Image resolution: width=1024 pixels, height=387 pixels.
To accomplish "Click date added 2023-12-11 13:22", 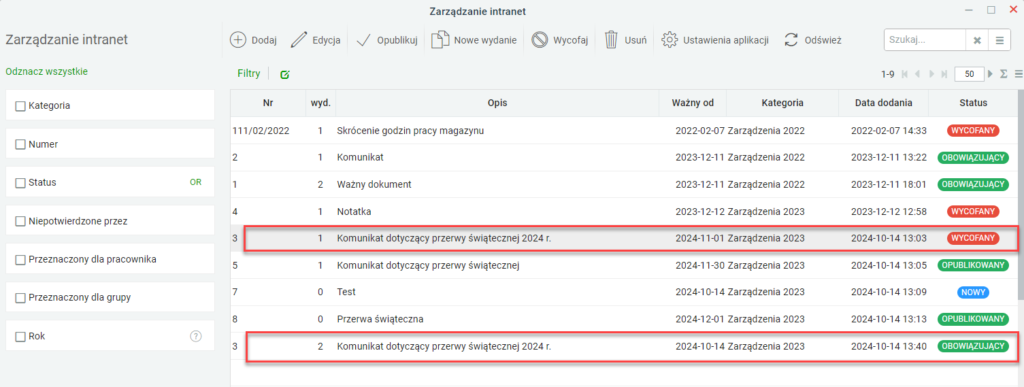I will click(889, 157).
